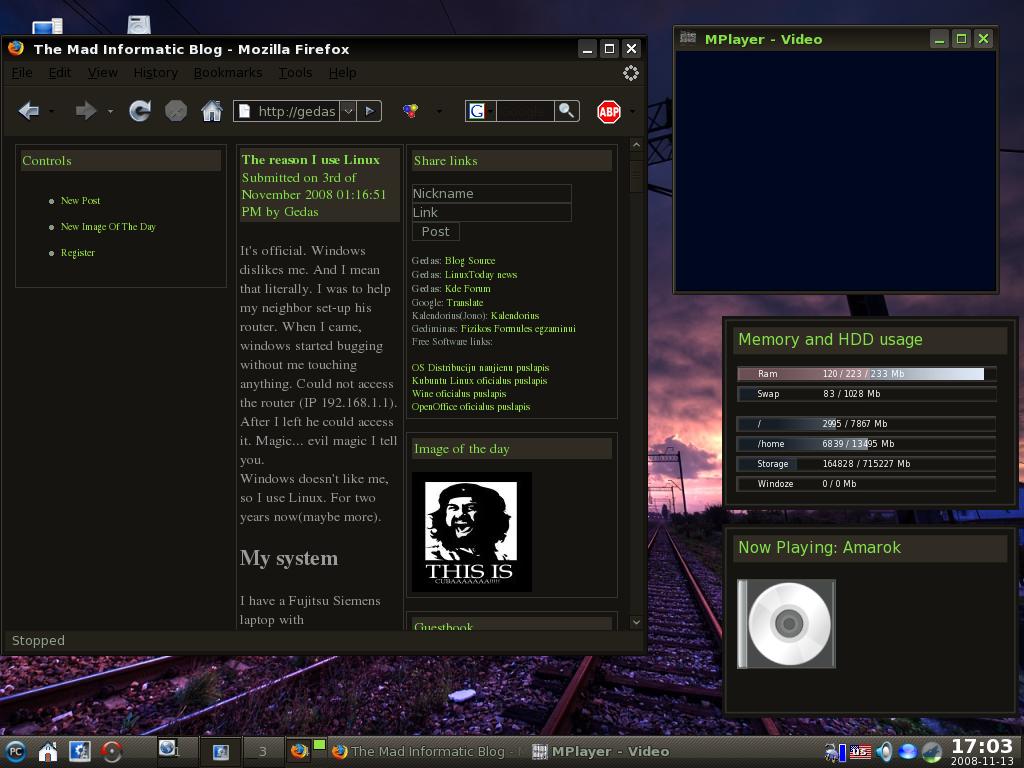The height and width of the screenshot is (768, 1024).
Task: Click the Nickname input field
Action: click(x=492, y=193)
